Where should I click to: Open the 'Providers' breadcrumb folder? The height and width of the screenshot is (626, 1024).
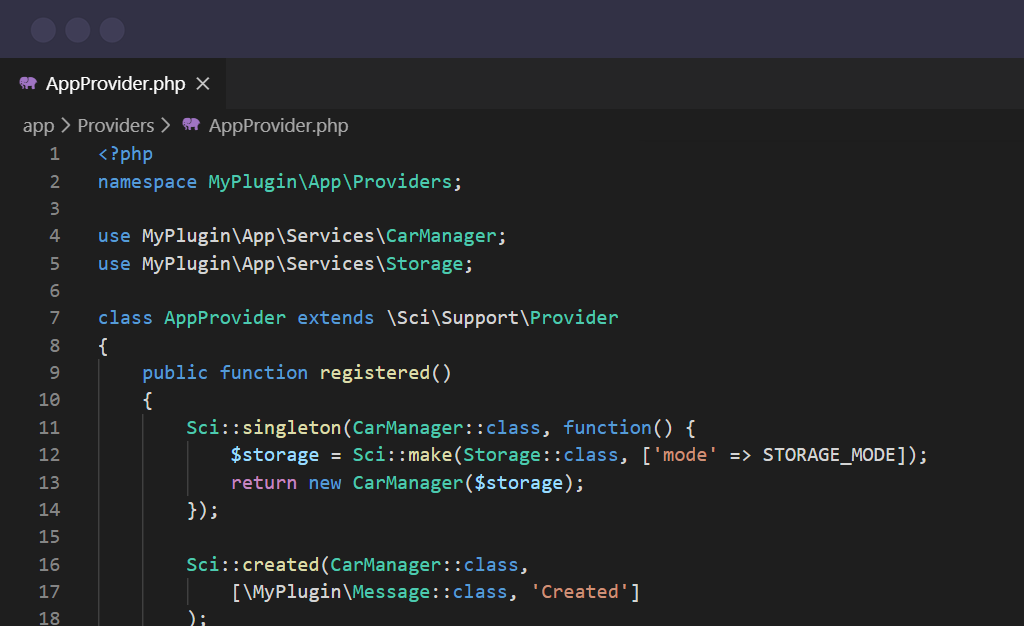(x=116, y=125)
